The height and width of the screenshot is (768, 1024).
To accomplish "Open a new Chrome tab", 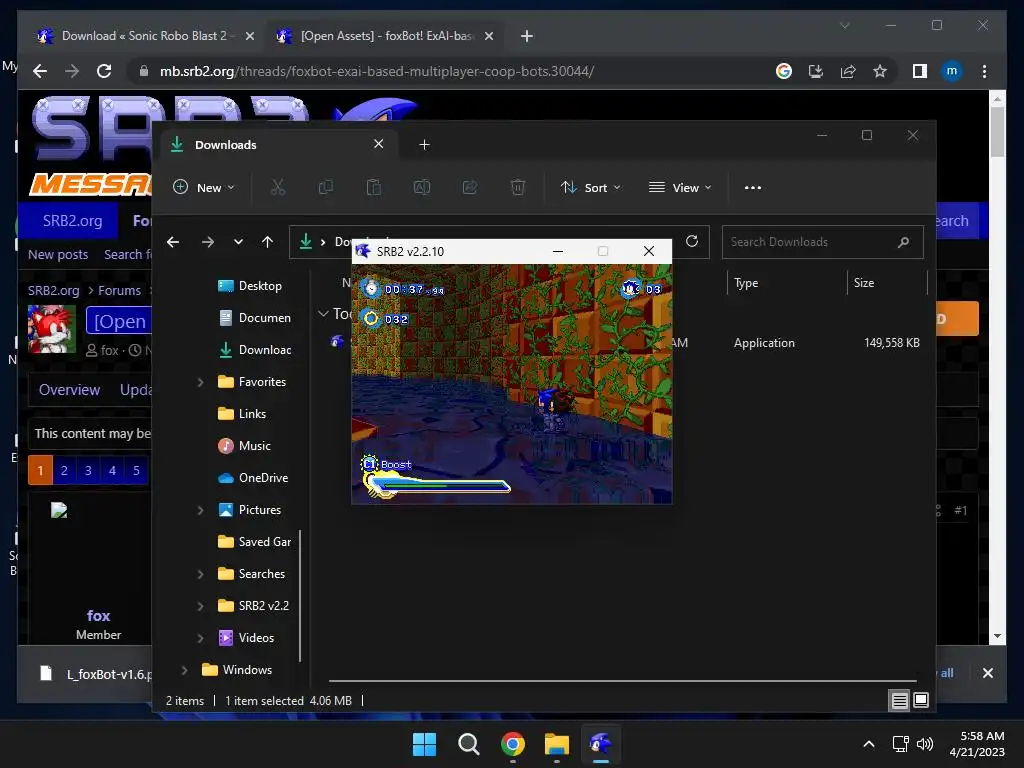I will click(527, 36).
